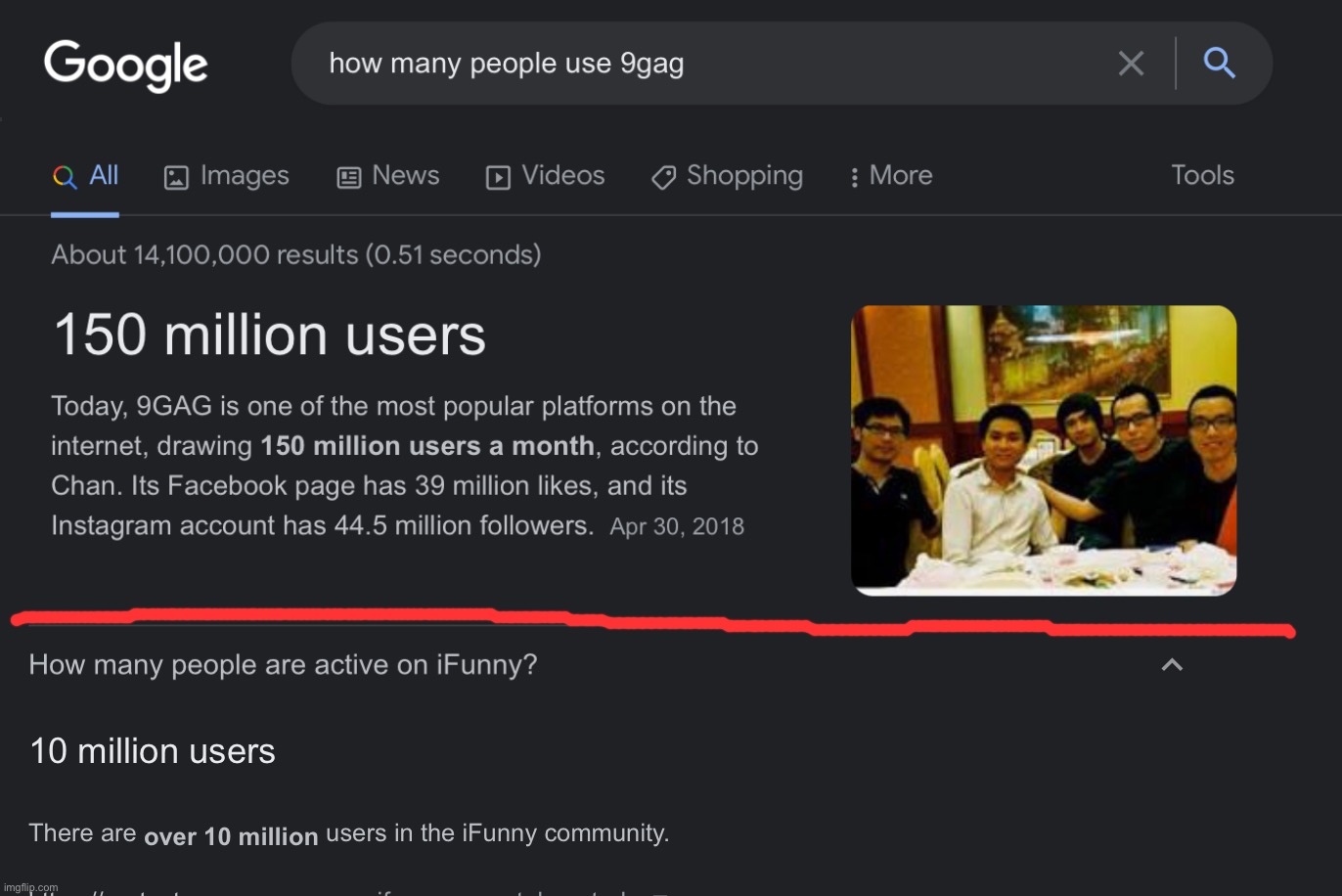Click the 'Apr 30, 2018' date text
Screen dimensions: 1342x896
(677, 526)
